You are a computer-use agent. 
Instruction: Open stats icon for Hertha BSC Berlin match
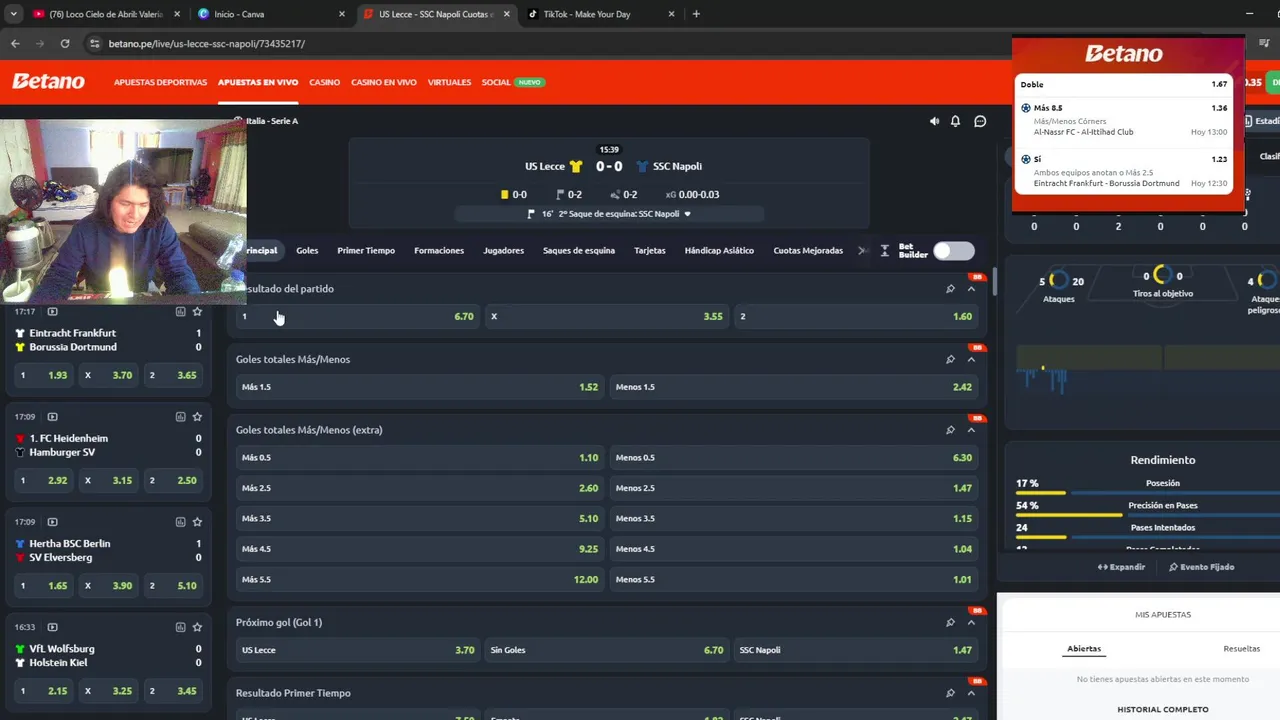[180, 522]
